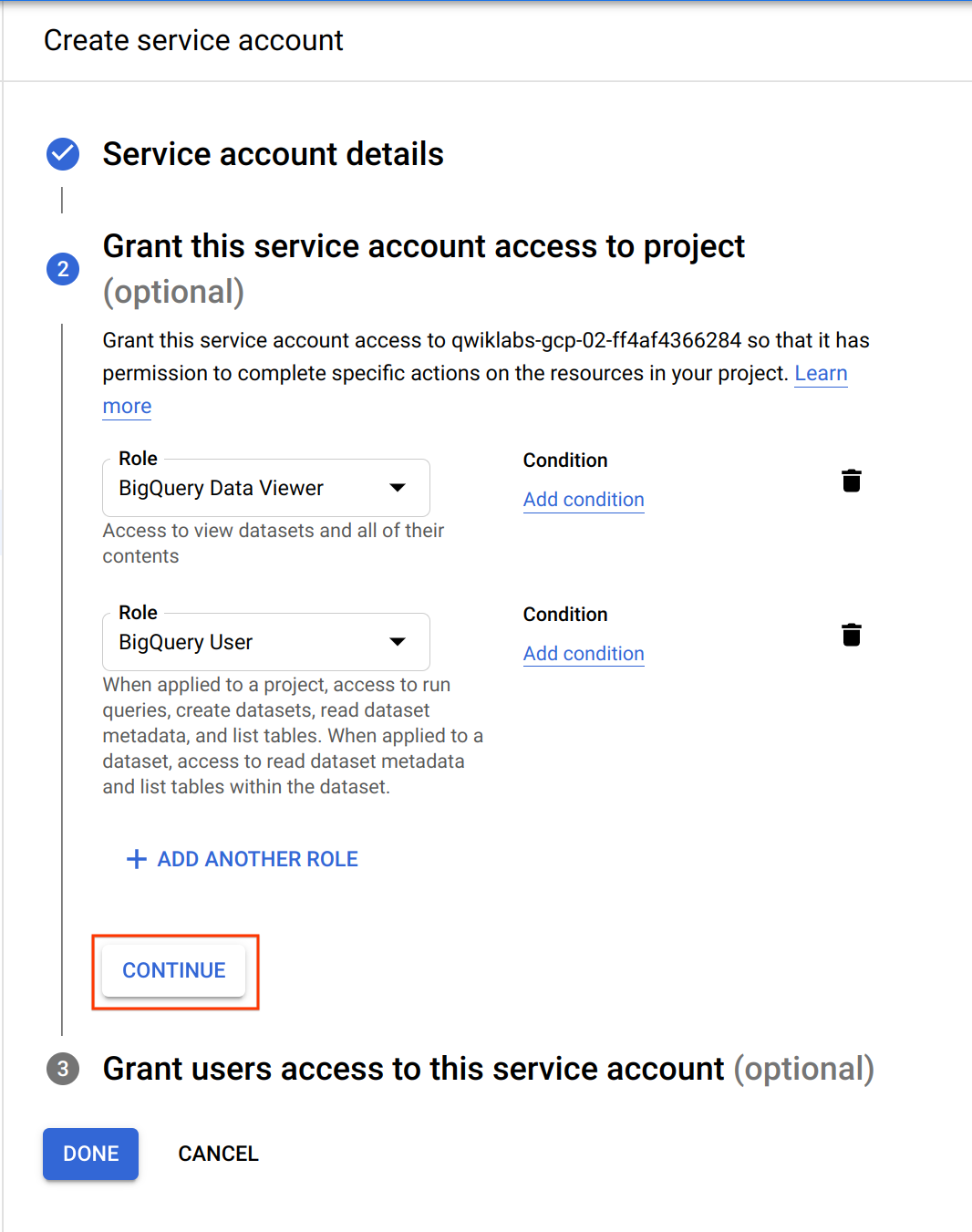Open the Learn more link
972x1232 pixels.
click(820, 373)
